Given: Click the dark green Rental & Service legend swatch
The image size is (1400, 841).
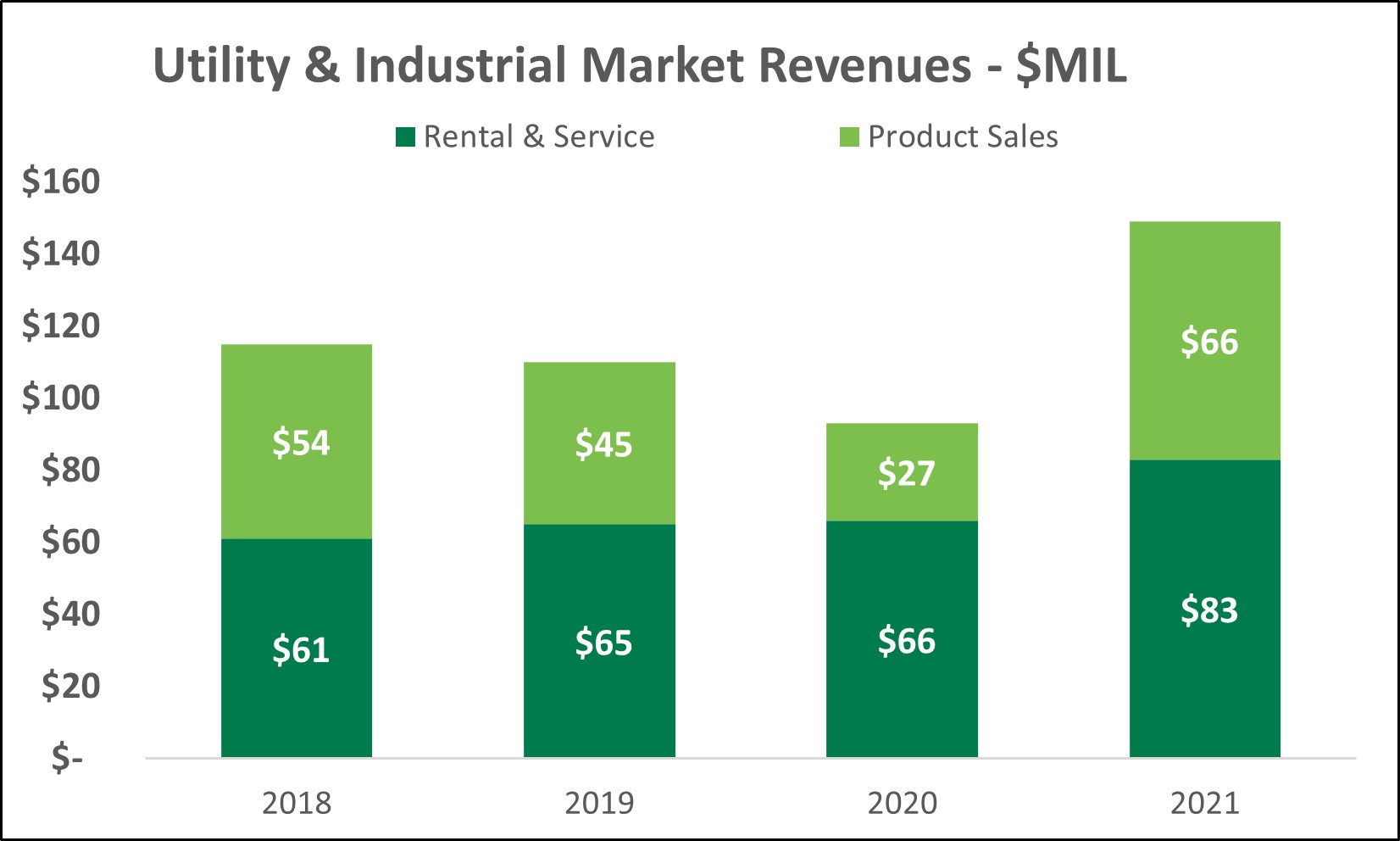Looking at the screenshot, I should point(405,137).
